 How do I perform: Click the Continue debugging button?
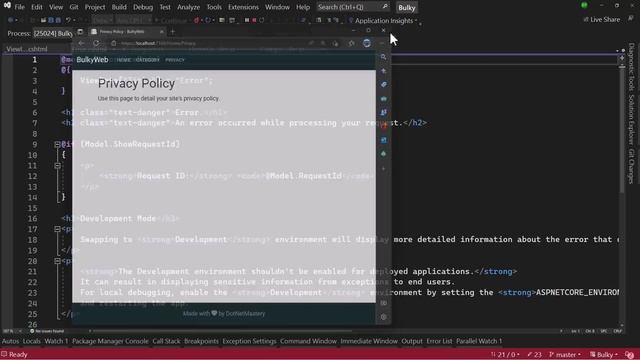pos(170,20)
